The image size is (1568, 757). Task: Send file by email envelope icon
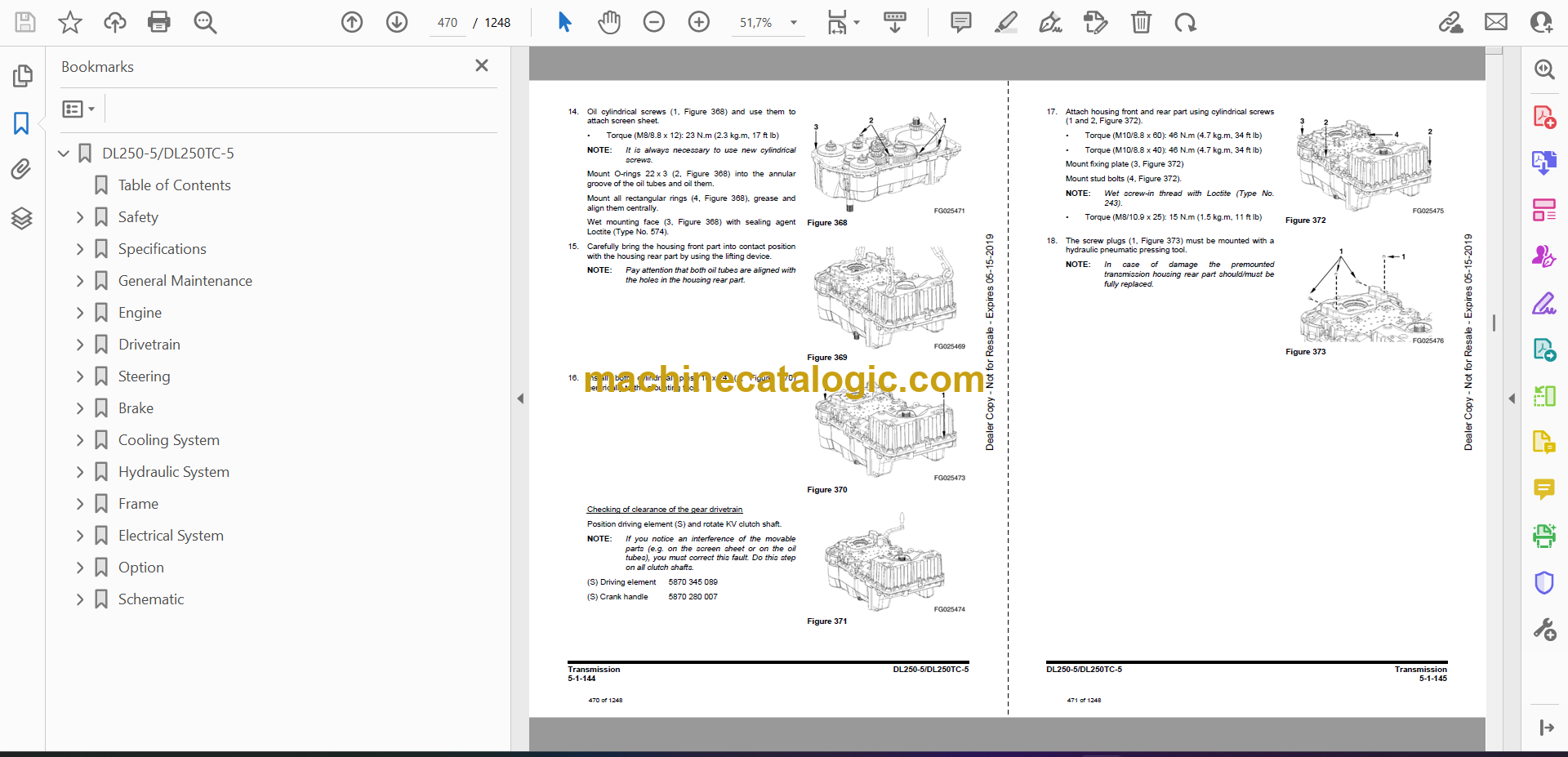tap(1496, 22)
